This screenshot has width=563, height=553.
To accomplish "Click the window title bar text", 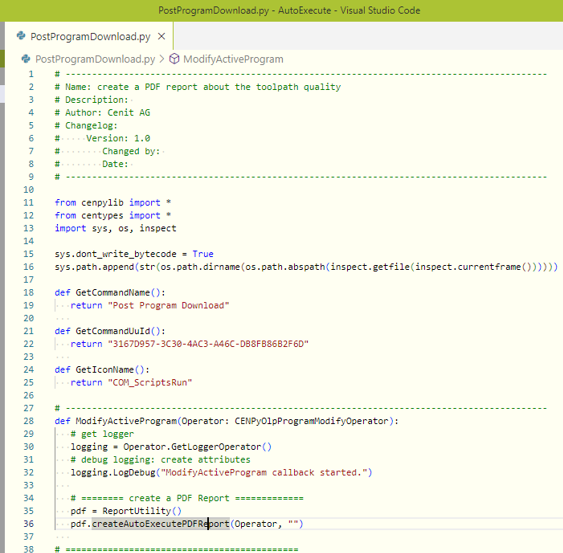I will pyautogui.click(x=289, y=10).
